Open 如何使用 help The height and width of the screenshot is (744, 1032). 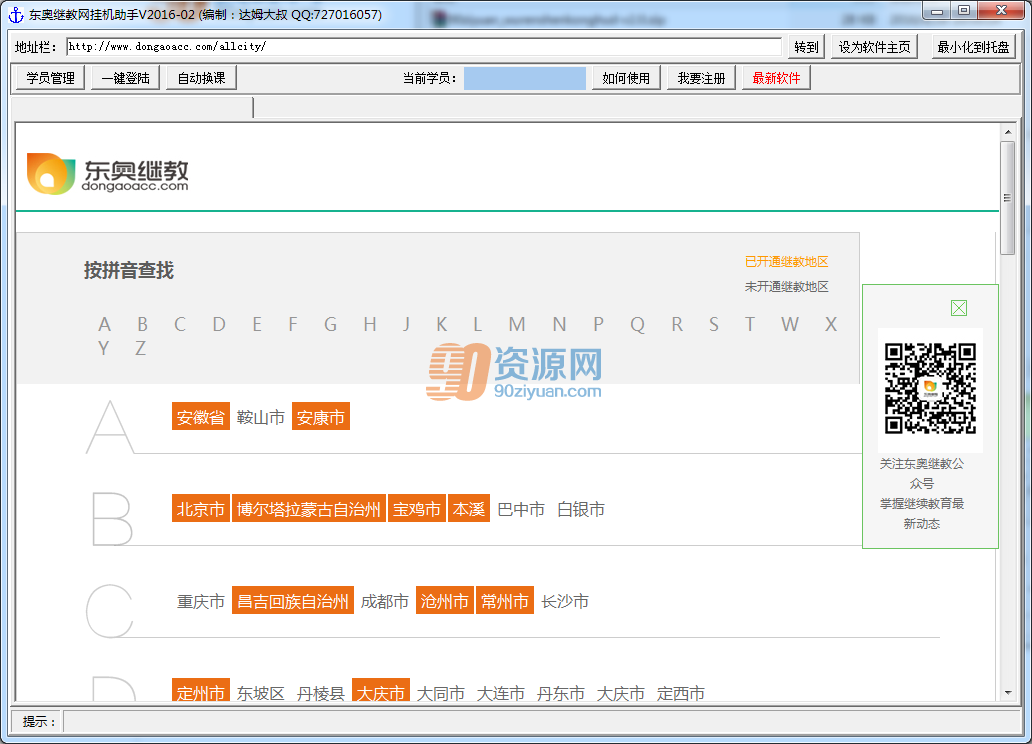point(626,78)
